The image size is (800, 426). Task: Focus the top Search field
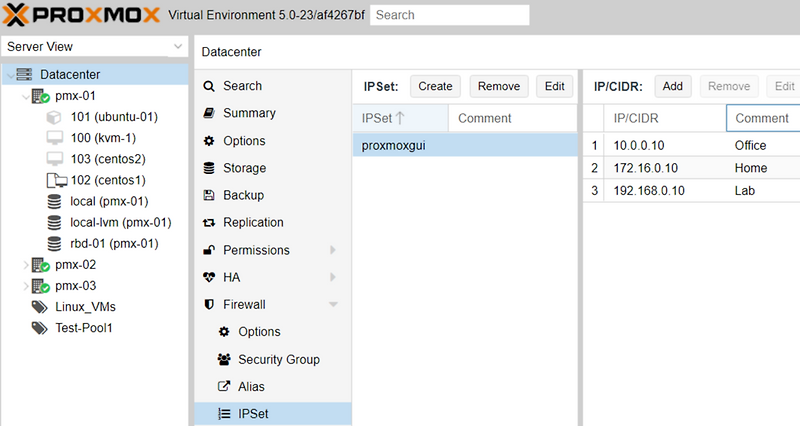(450, 15)
